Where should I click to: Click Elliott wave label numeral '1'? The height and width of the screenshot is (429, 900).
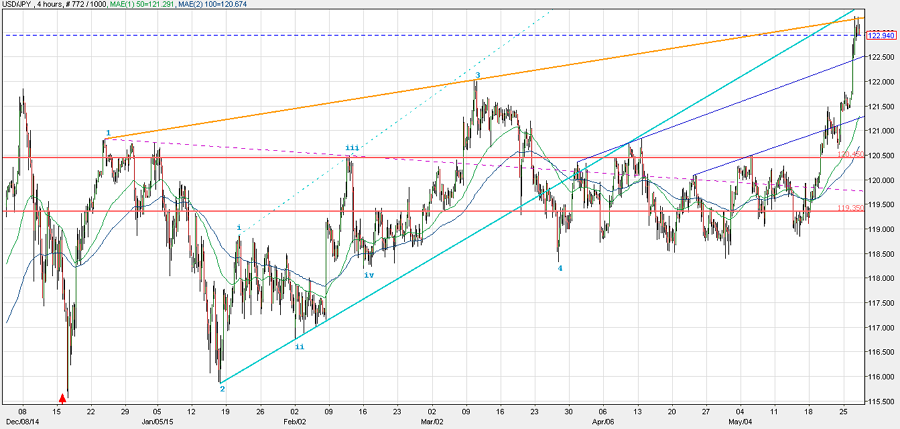pyautogui.click(x=108, y=133)
